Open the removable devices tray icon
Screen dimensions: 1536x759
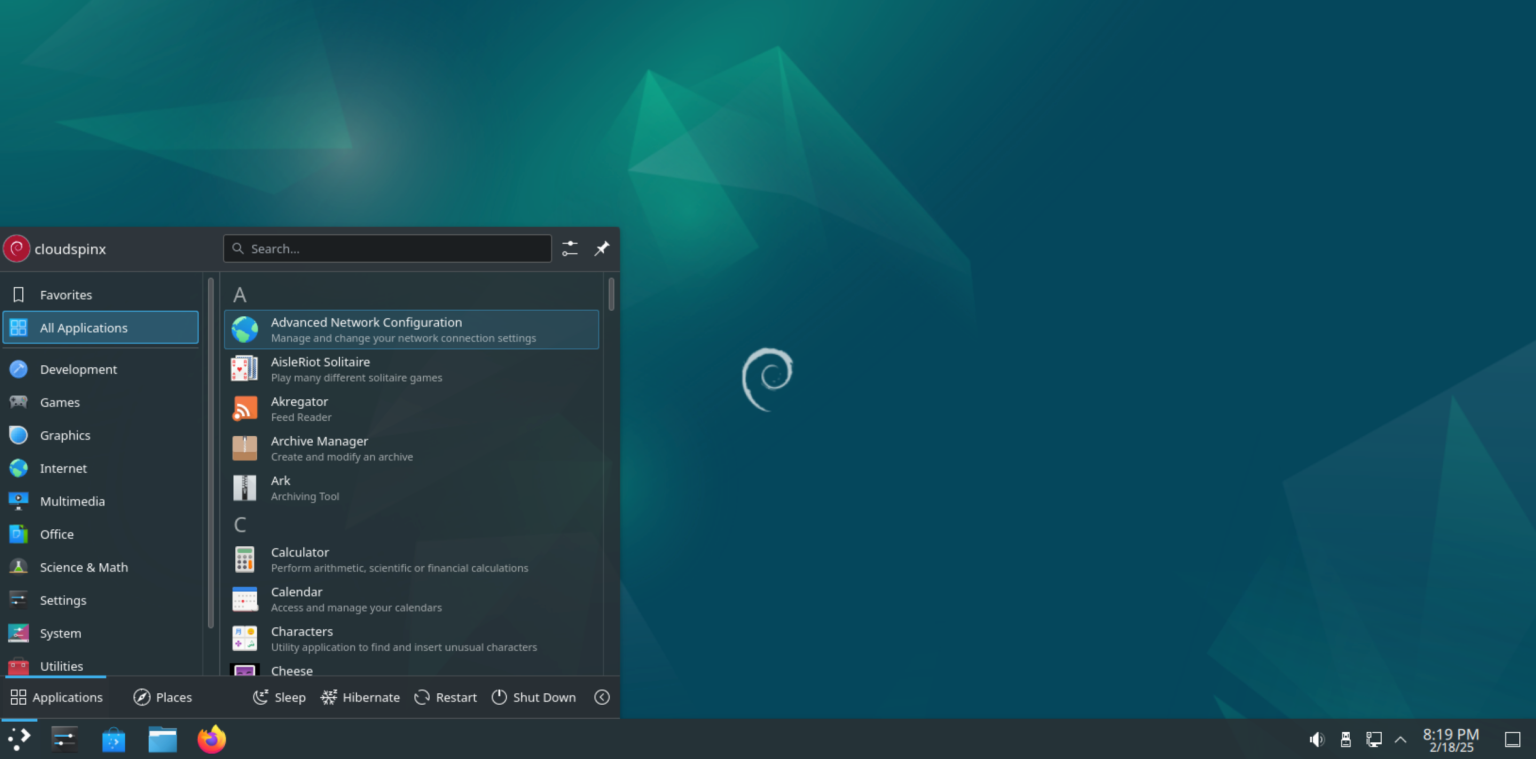pos(1345,739)
